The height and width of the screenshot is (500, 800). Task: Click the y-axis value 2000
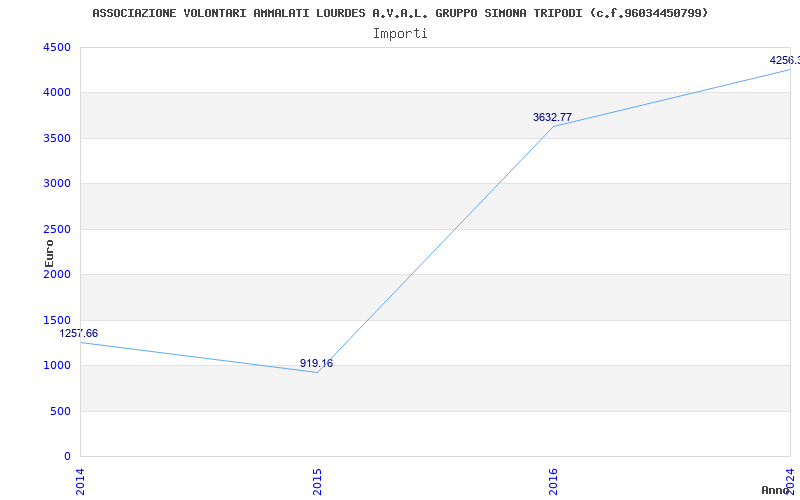click(57, 274)
